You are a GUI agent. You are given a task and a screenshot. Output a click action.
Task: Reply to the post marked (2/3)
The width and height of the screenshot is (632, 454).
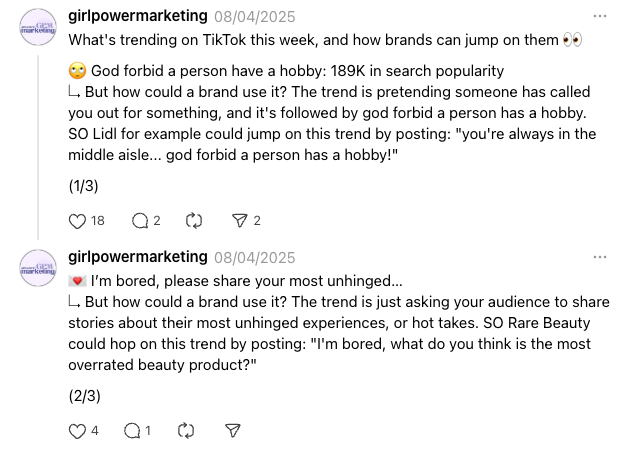[131, 431]
